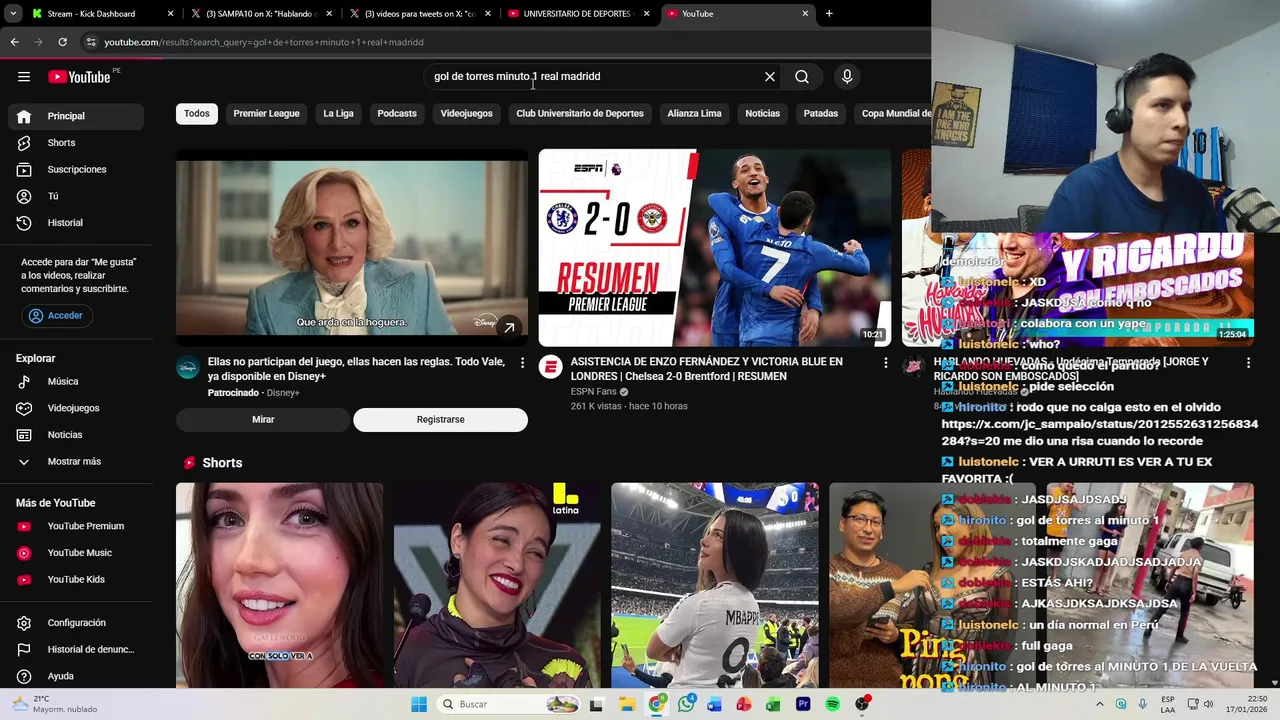
Task: Open Premiere Pro from the taskbar
Action: pos(803,704)
